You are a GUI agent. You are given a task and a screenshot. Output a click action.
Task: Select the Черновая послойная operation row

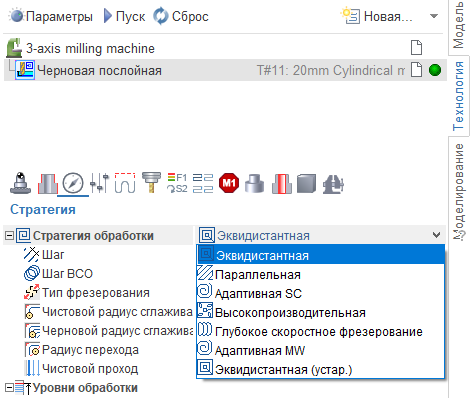click(225, 70)
